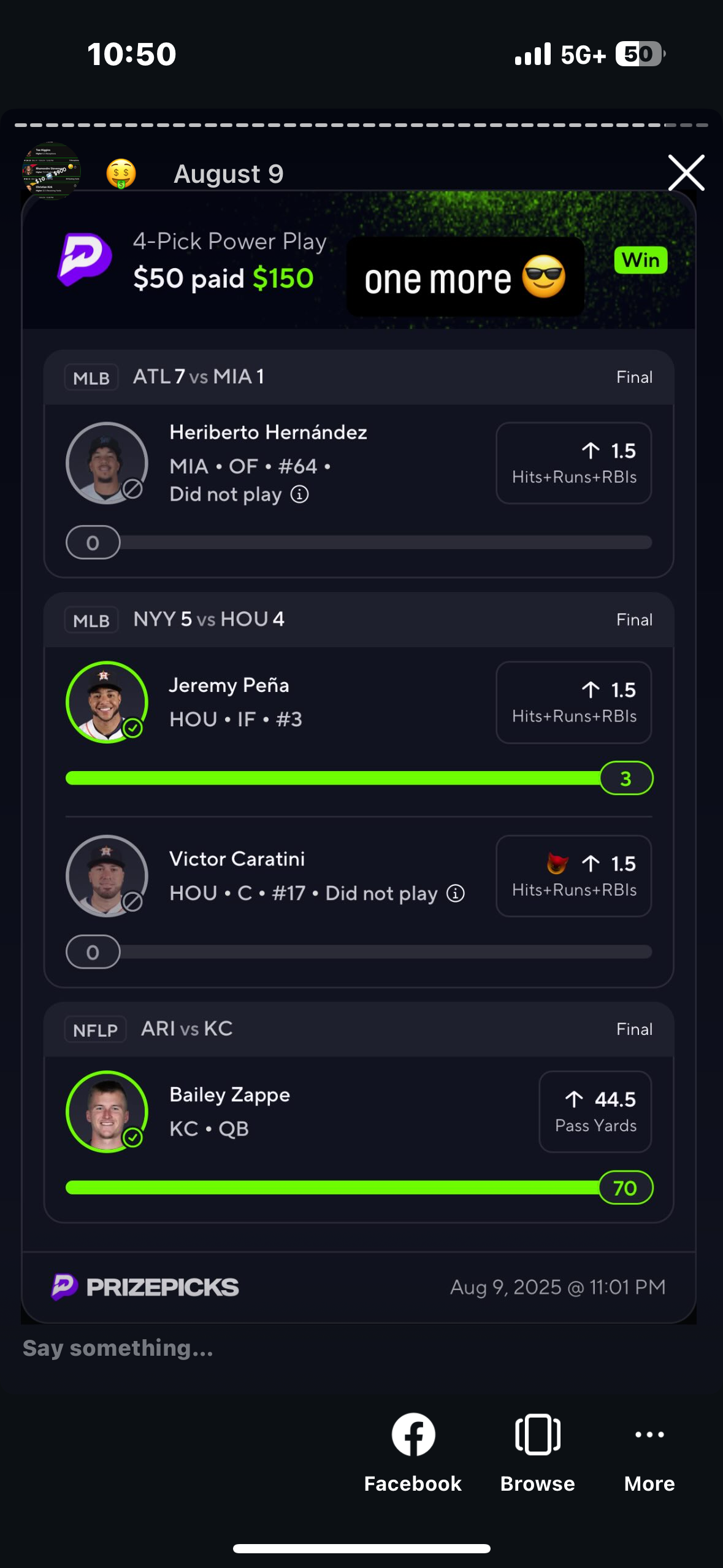Image resolution: width=723 pixels, height=1568 pixels.
Task: Tap info icon beside Heriberto Hernández Did not play
Action: tap(299, 494)
